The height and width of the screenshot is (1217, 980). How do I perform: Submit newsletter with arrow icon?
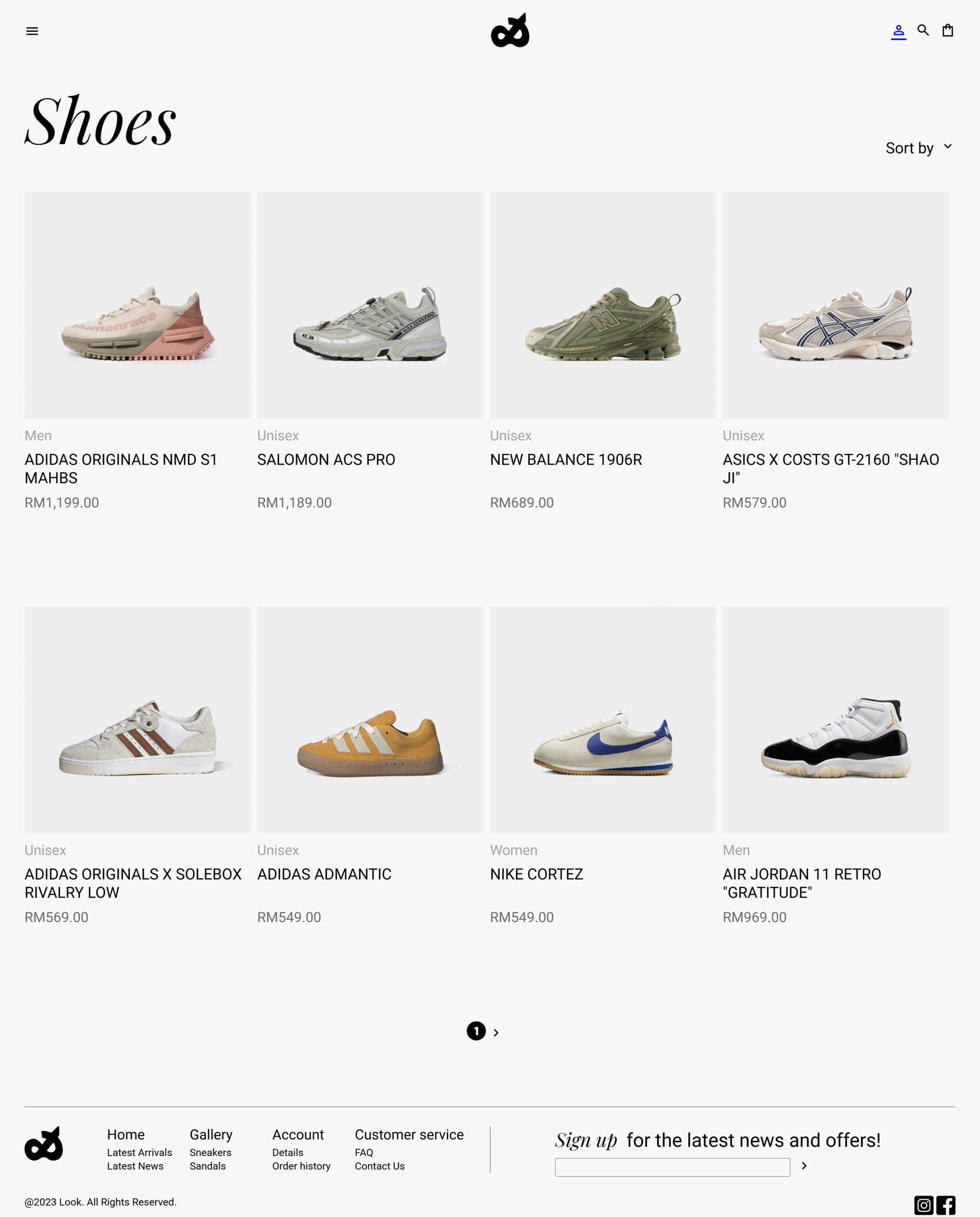(x=804, y=1166)
